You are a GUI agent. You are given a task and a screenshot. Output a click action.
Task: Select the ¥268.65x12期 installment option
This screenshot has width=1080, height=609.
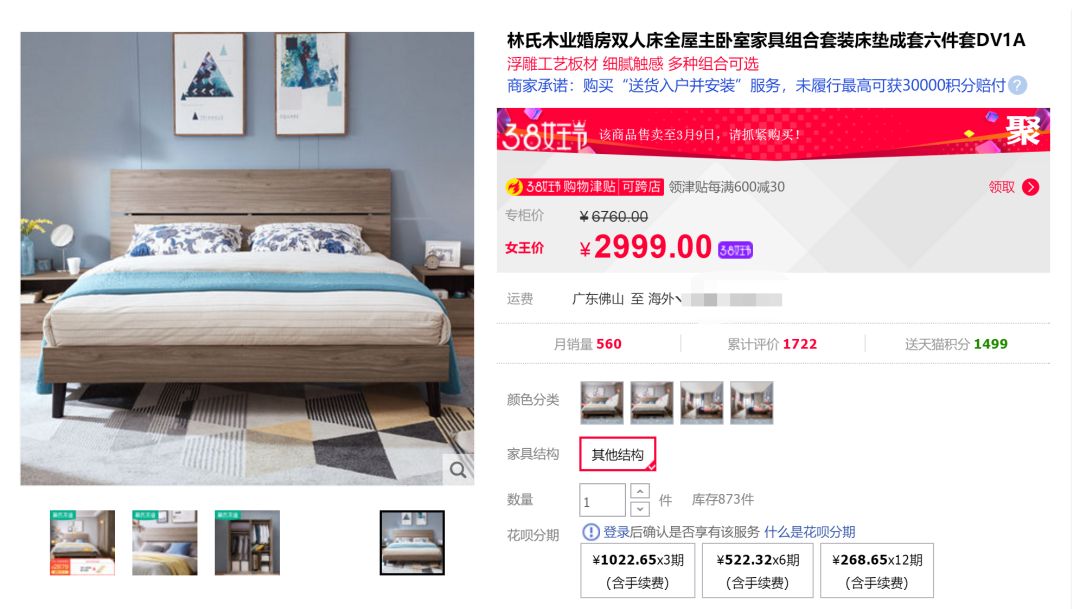click(877, 570)
